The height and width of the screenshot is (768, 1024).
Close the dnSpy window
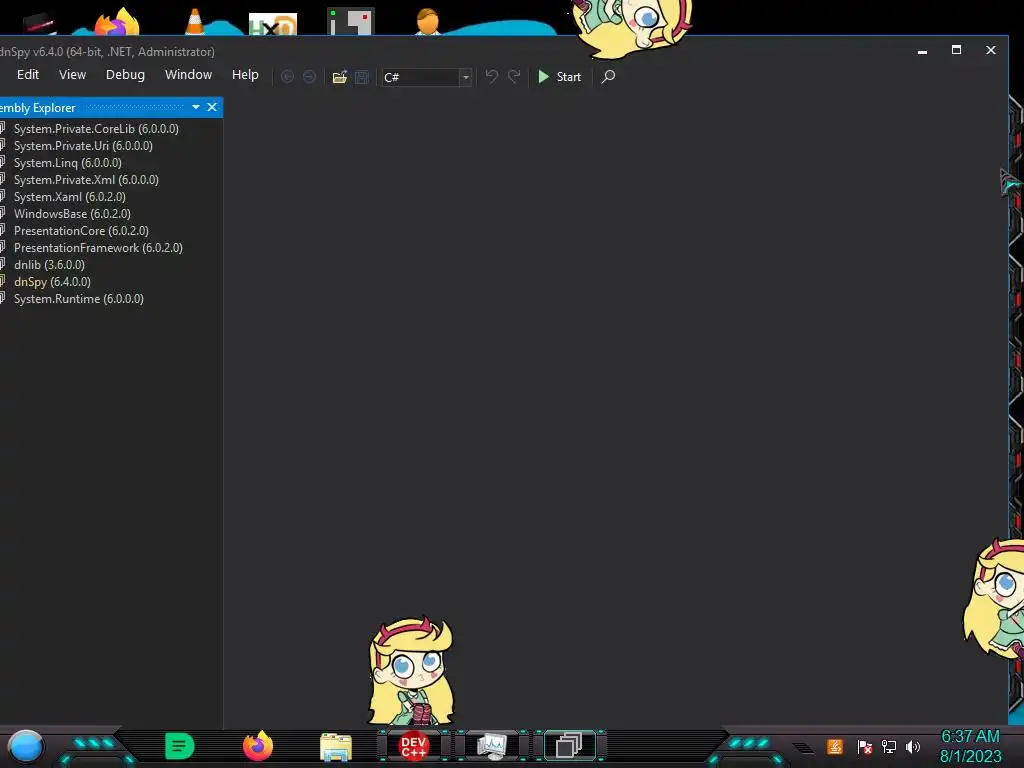coord(991,50)
